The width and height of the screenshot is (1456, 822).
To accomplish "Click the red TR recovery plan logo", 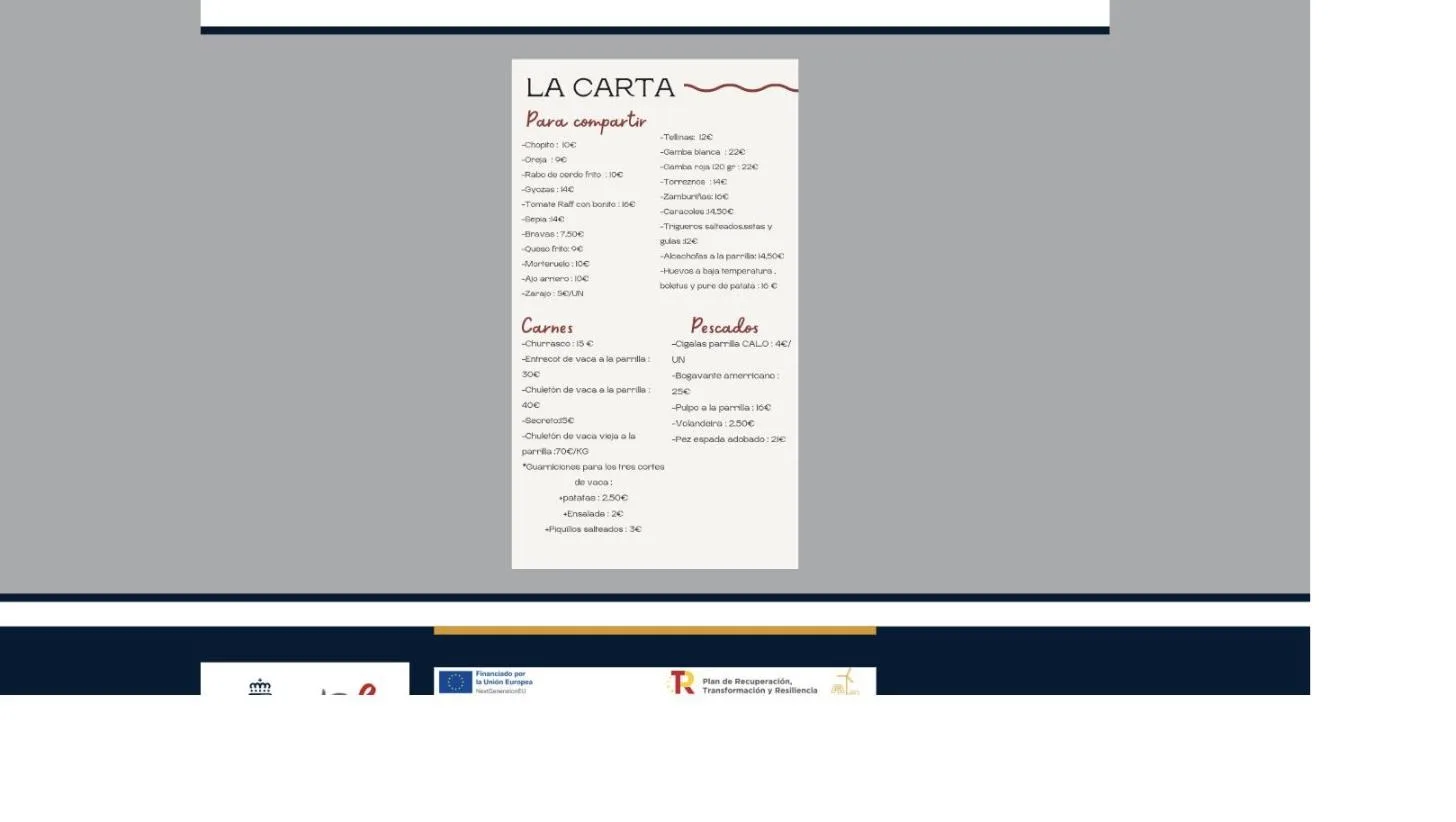I will pyautogui.click(x=682, y=683).
